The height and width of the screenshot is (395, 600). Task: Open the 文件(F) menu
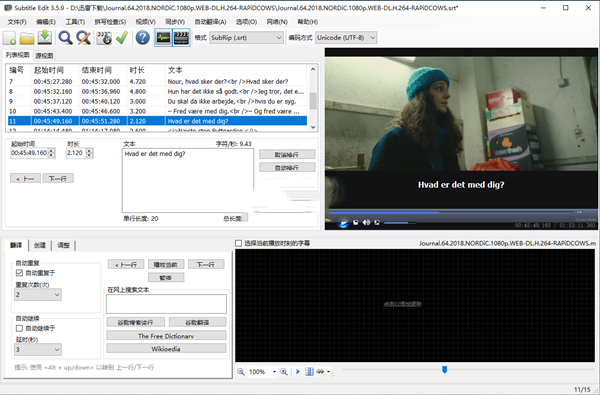click(x=17, y=22)
